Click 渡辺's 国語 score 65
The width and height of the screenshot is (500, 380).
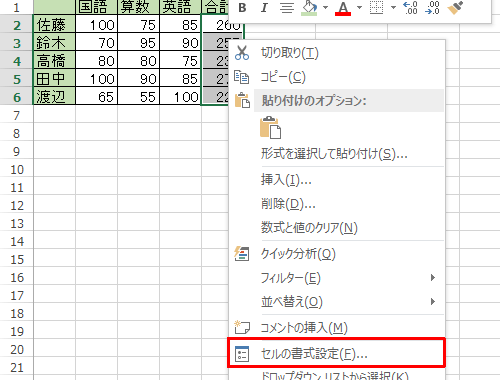point(97,96)
